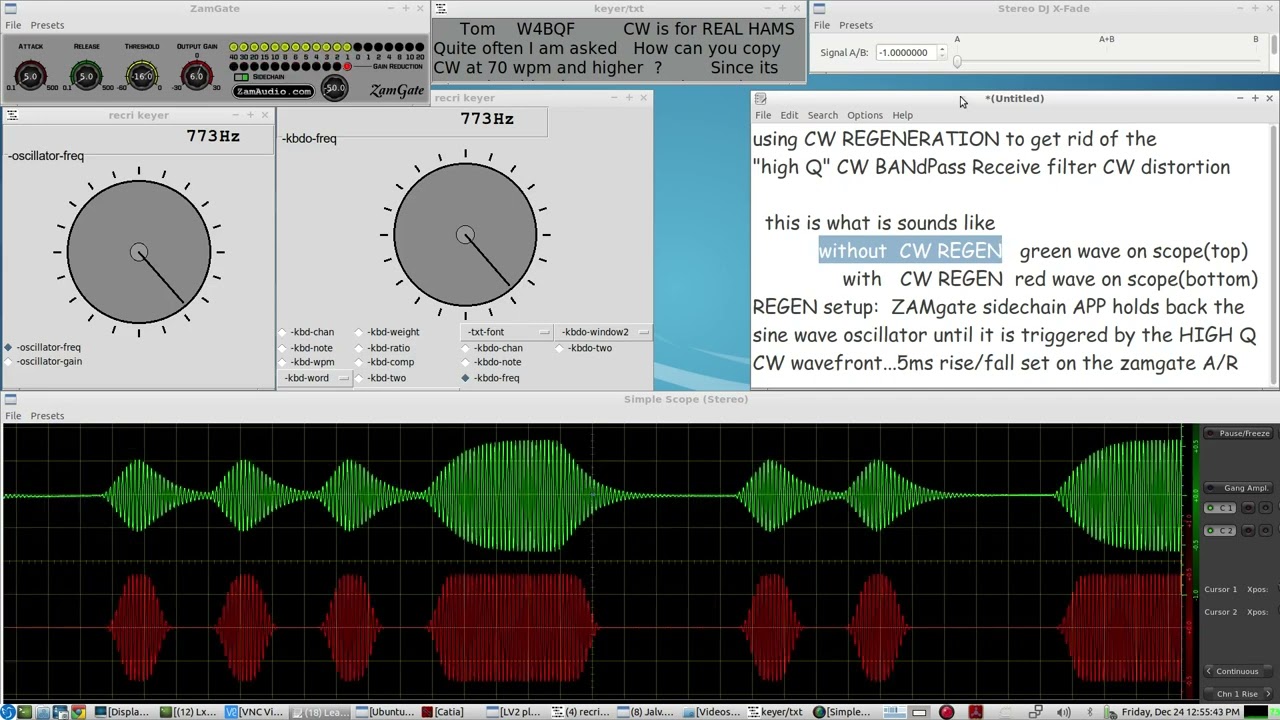Select the -kbd-two radio option
Viewport: 1280px width, 720px height.
381,378
